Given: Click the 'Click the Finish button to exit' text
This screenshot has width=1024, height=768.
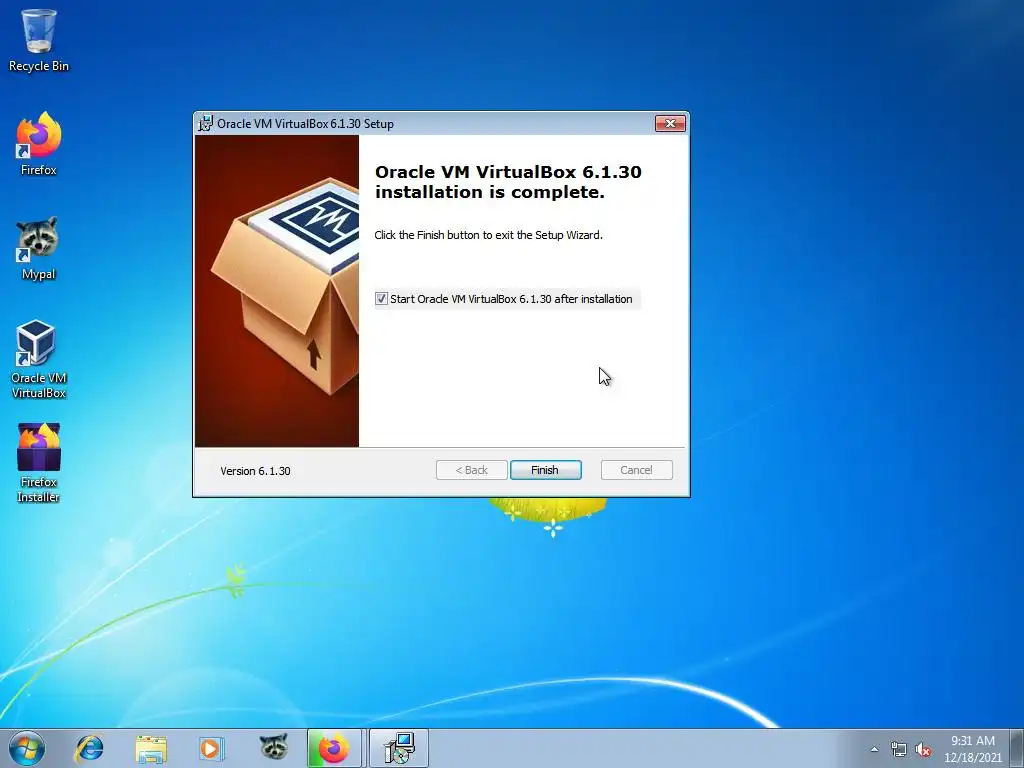Looking at the screenshot, I should point(488,235).
